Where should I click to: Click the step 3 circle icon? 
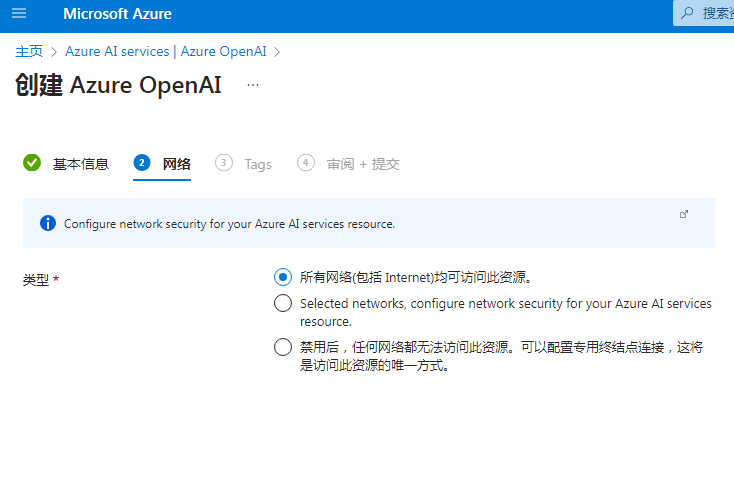224,163
